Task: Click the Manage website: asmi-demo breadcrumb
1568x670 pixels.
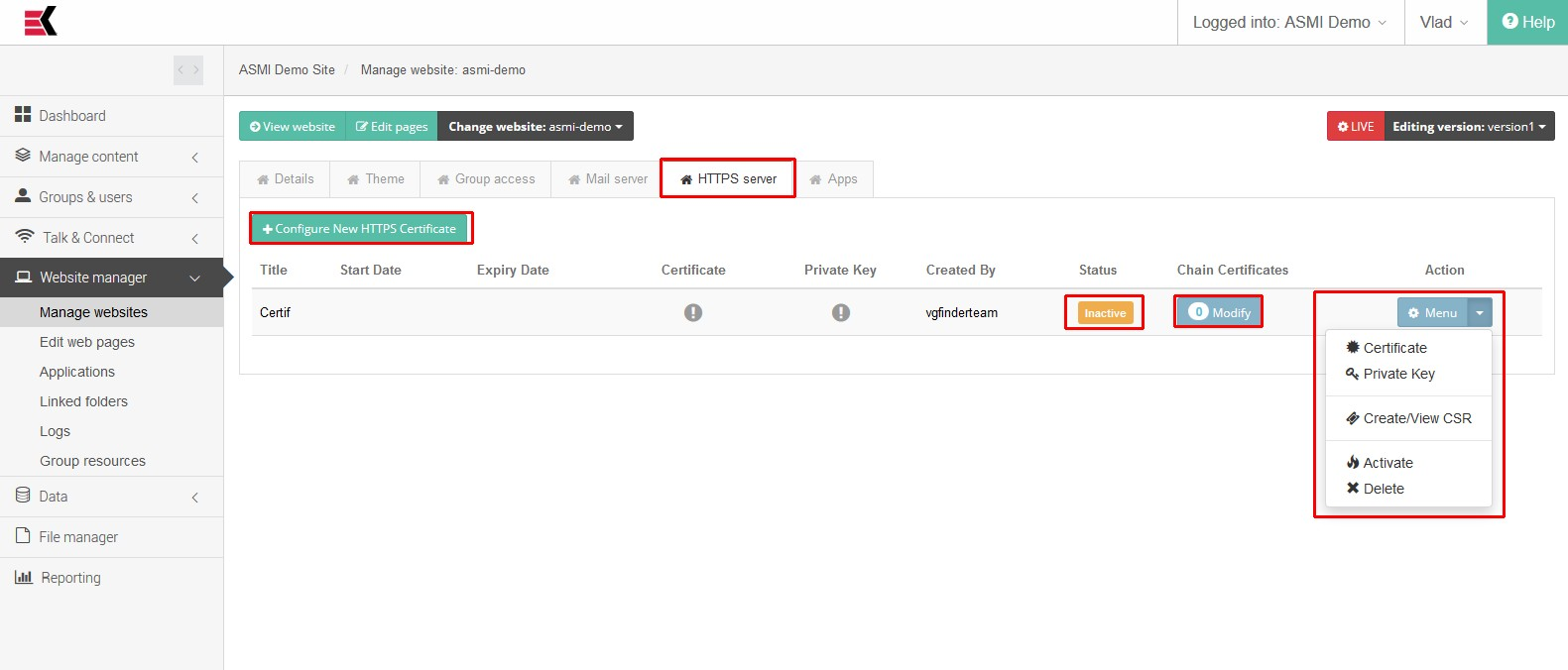Action: point(443,70)
